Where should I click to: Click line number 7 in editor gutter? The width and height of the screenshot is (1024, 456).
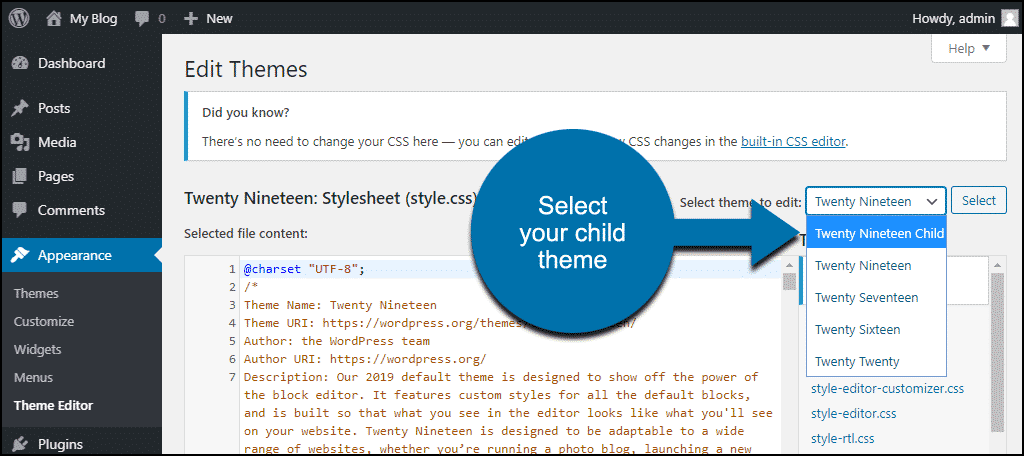coord(232,377)
